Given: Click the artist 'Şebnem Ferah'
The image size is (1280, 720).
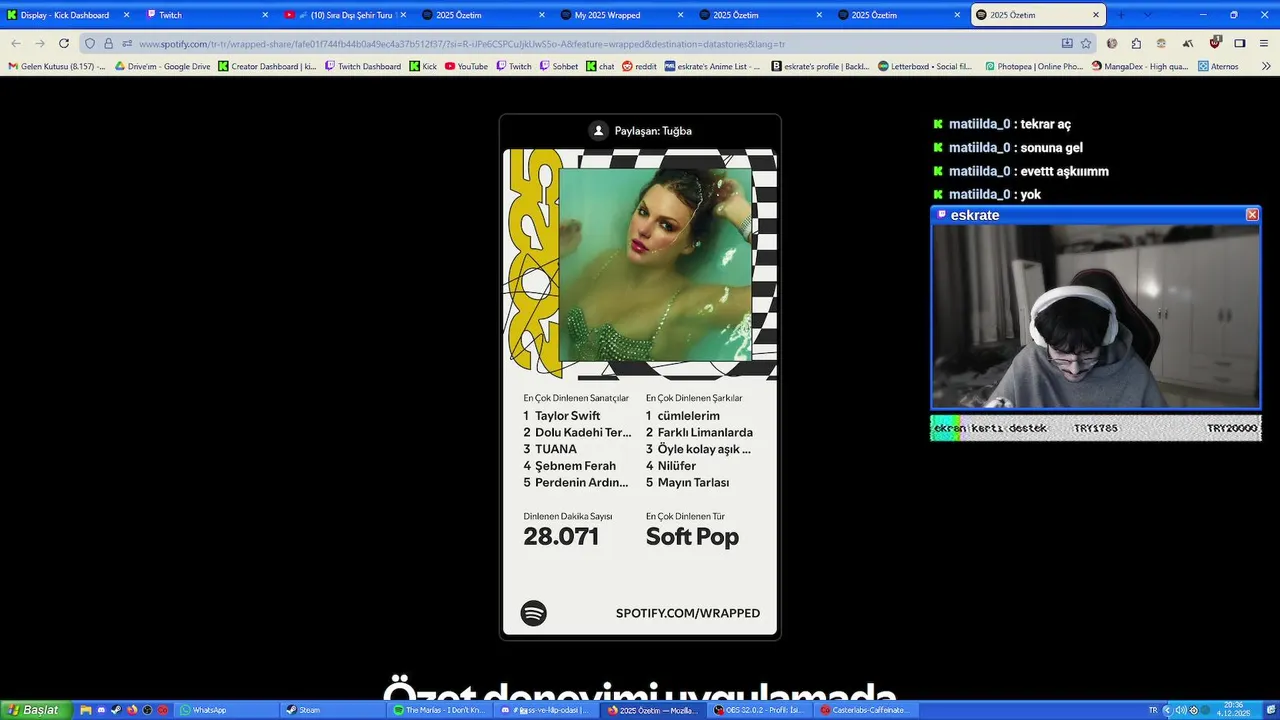Looking at the screenshot, I should (x=575, y=466).
